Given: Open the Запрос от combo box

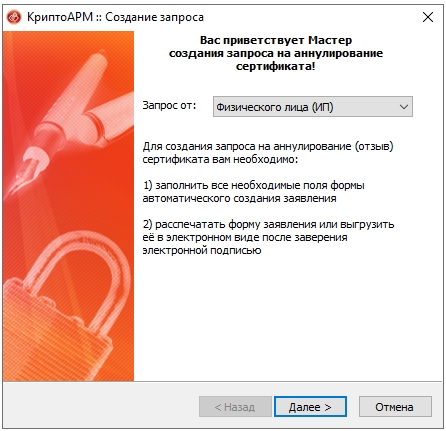Looking at the screenshot, I should coord(313,107).
